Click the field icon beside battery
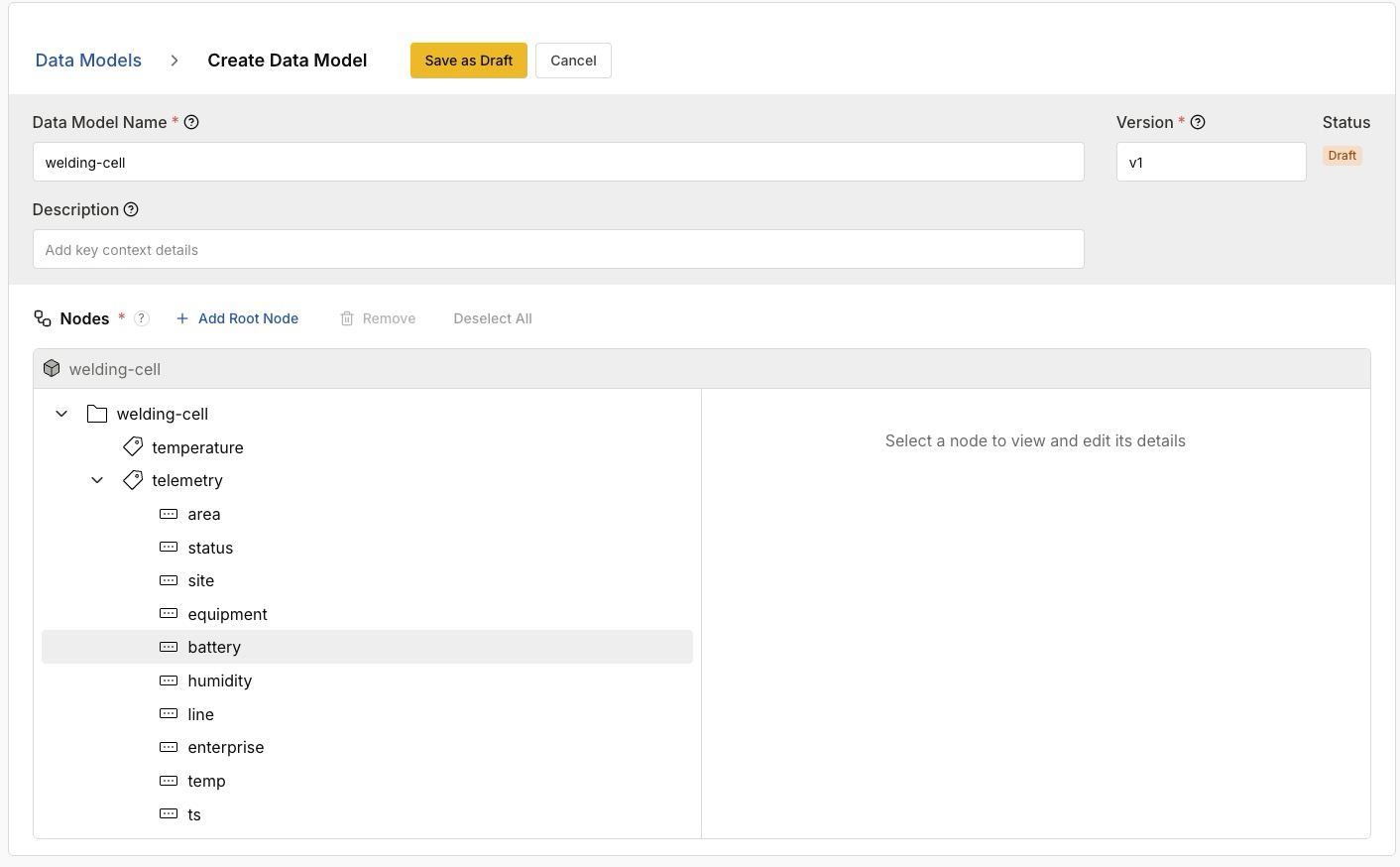 (x=169, y=647)
